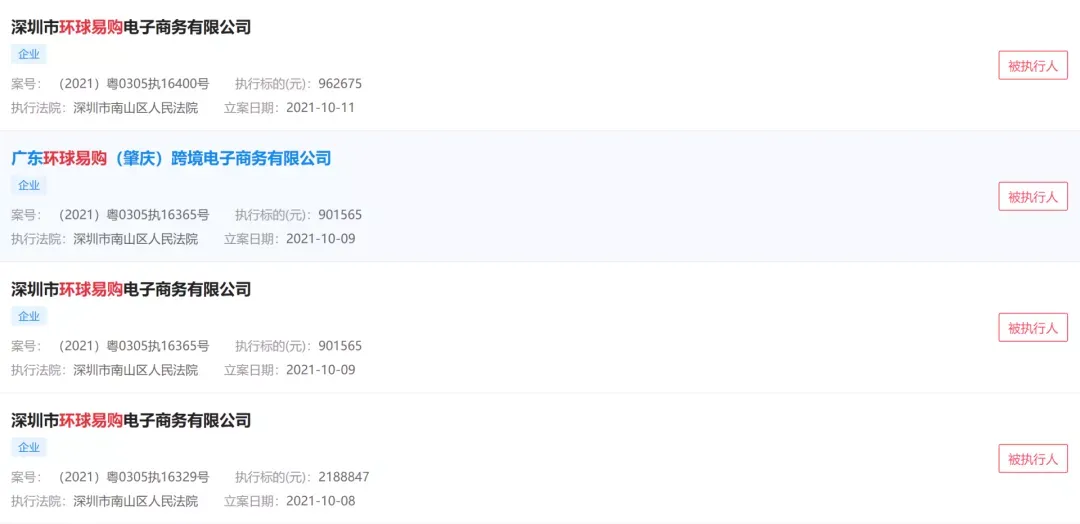This screenshot has width=1080, height=524.
Task: Open 深圳市环球易购 title with 立案日期 2021-10-09
Action: point(131,289)
